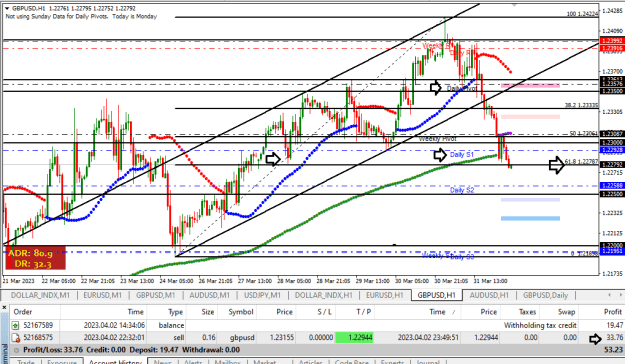This screenshot has width=625, height=364.
Task: Click the '61.8 1.22787' Fibonacci level label
Action: click(x=581, y=161)
